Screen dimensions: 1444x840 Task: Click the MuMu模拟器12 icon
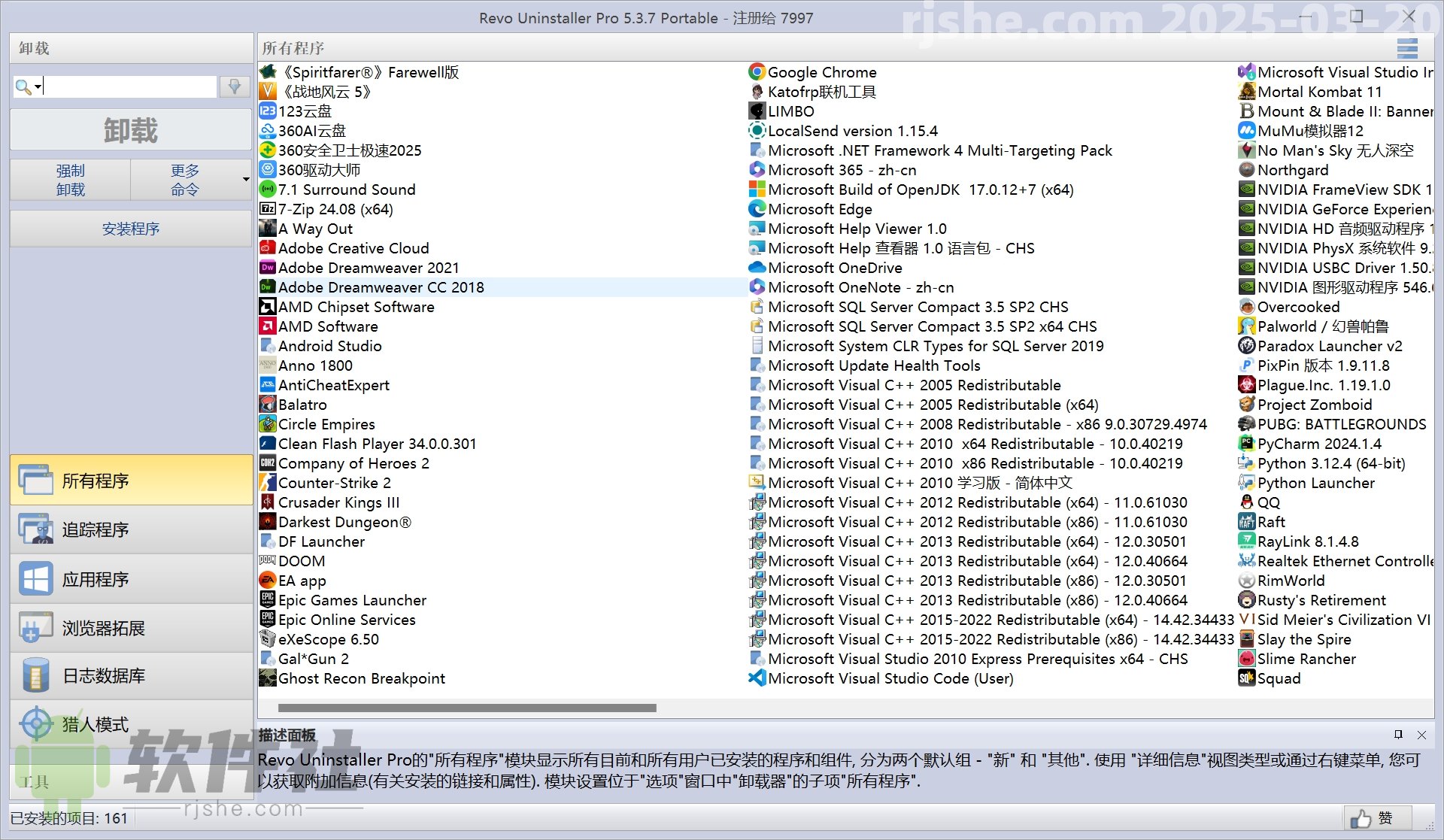point(1246,131)
